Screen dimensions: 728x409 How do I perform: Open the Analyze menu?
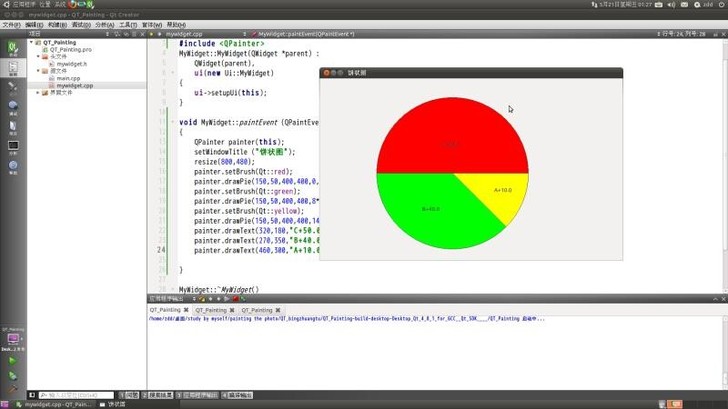tap(105, 25)
